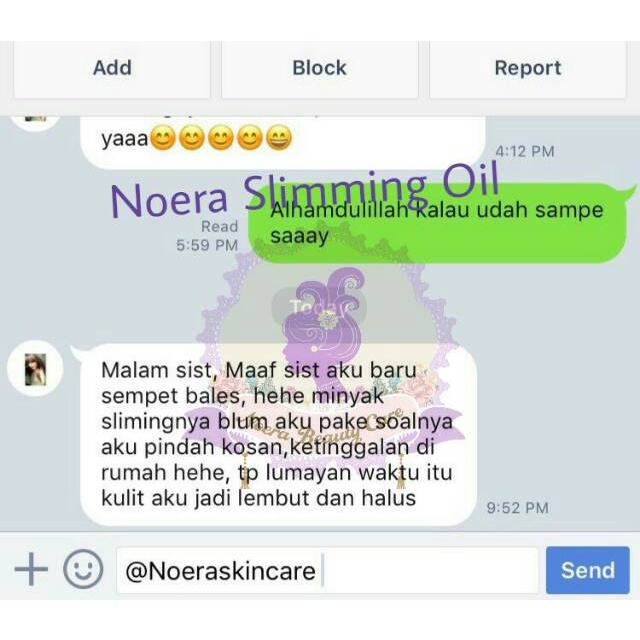This screenshot has height=640, width=640.
Task: Tap the 9:52 PM timestamp
Action: pos(518,508)
